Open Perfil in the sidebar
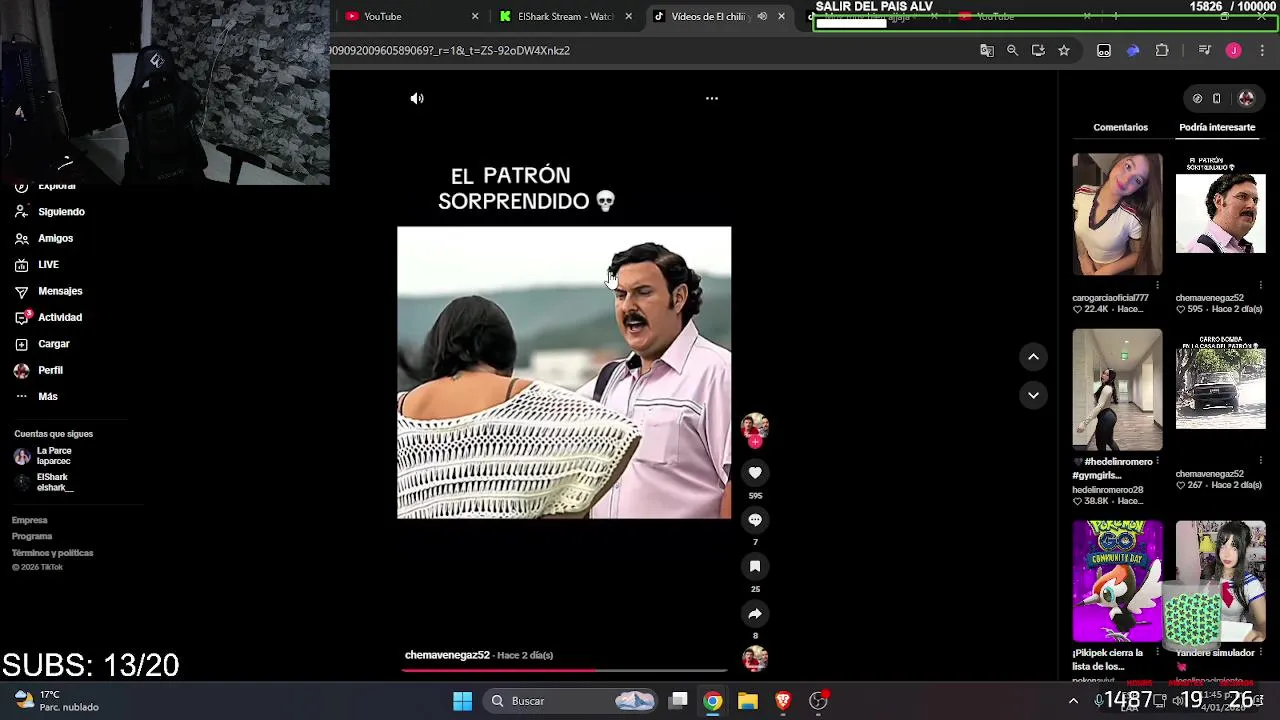Image resolution: width=1280 pixels, height=720 pixels. tap(50, 370)
